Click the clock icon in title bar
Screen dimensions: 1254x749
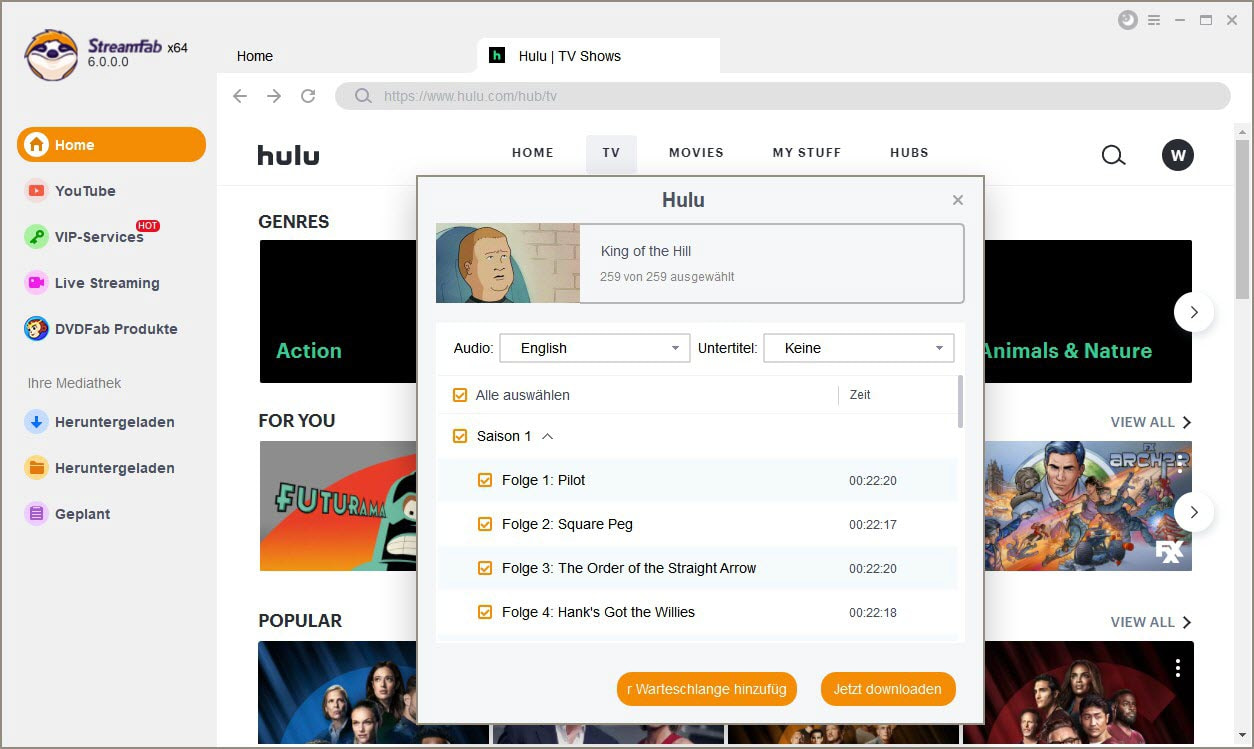1128,20
